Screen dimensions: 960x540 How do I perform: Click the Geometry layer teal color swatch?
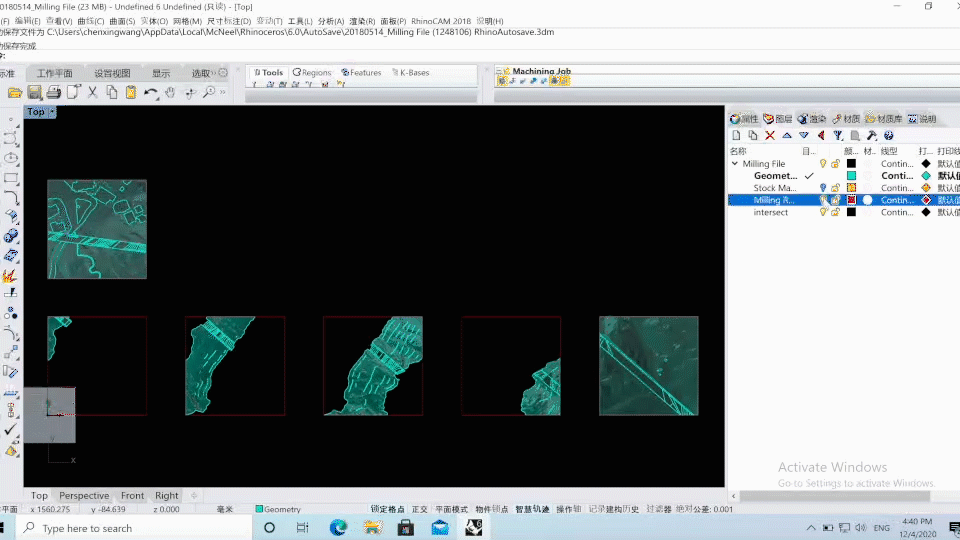(x=851, y=176)
